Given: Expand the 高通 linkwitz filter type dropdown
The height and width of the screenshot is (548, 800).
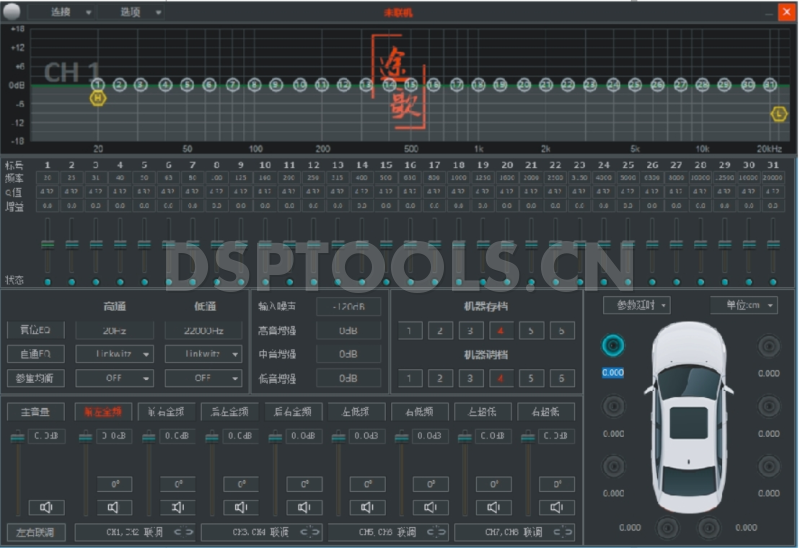Looking at the screenshot, I should [x=114, y=354].
